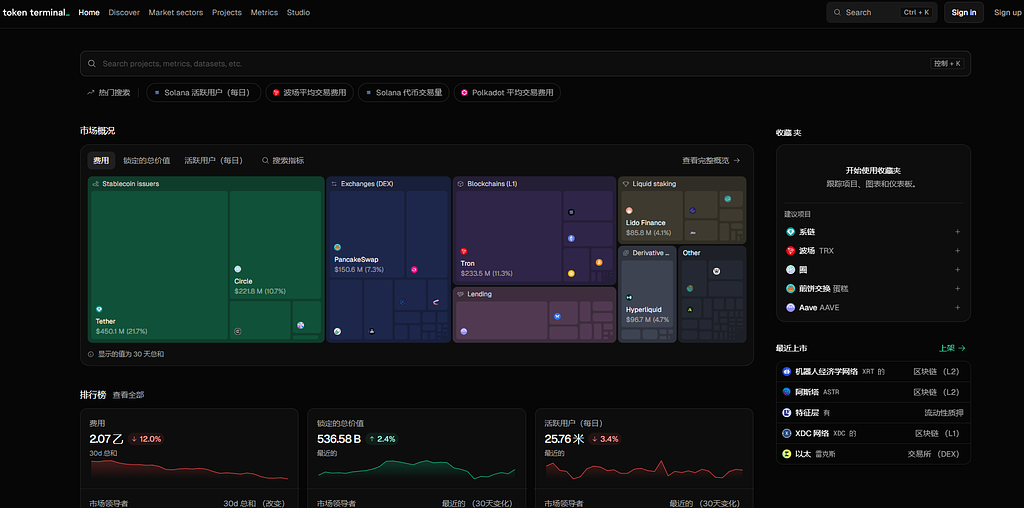Open the 搜索指标 metric search selector

283,160
